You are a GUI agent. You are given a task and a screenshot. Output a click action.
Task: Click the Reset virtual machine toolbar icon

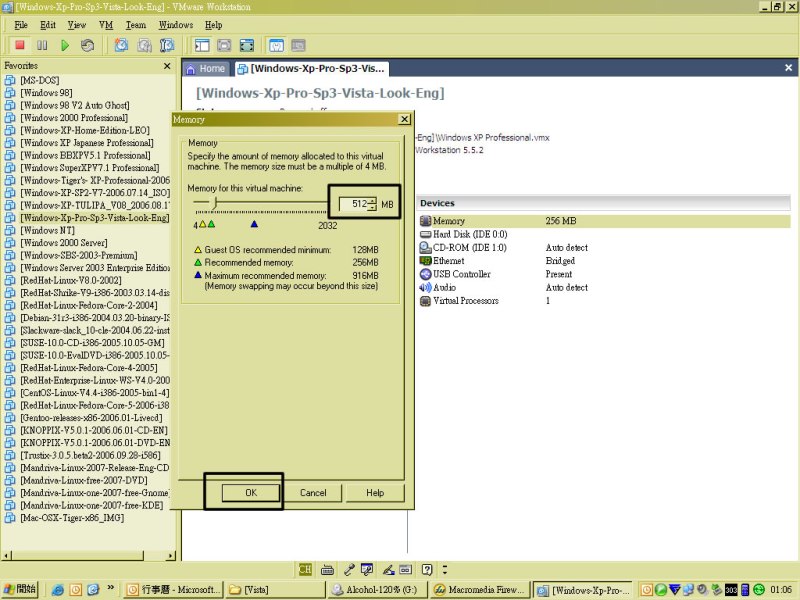click(88, 45)
